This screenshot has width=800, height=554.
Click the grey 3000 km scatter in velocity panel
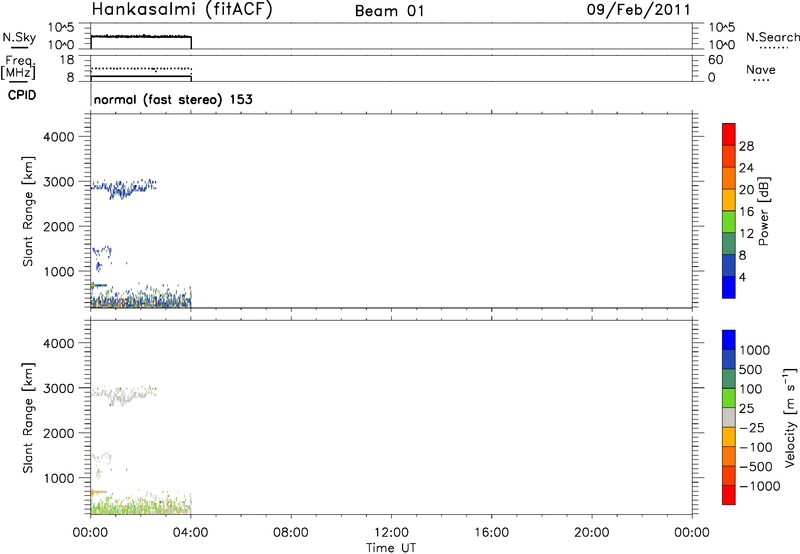tap(123, 395)
